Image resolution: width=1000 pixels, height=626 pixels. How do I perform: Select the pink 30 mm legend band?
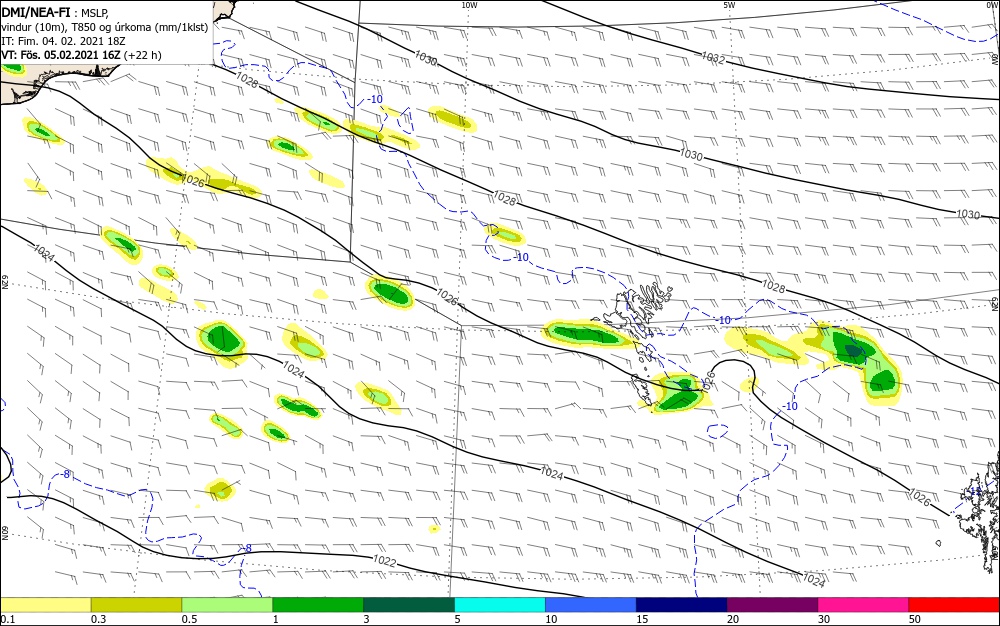864,605
